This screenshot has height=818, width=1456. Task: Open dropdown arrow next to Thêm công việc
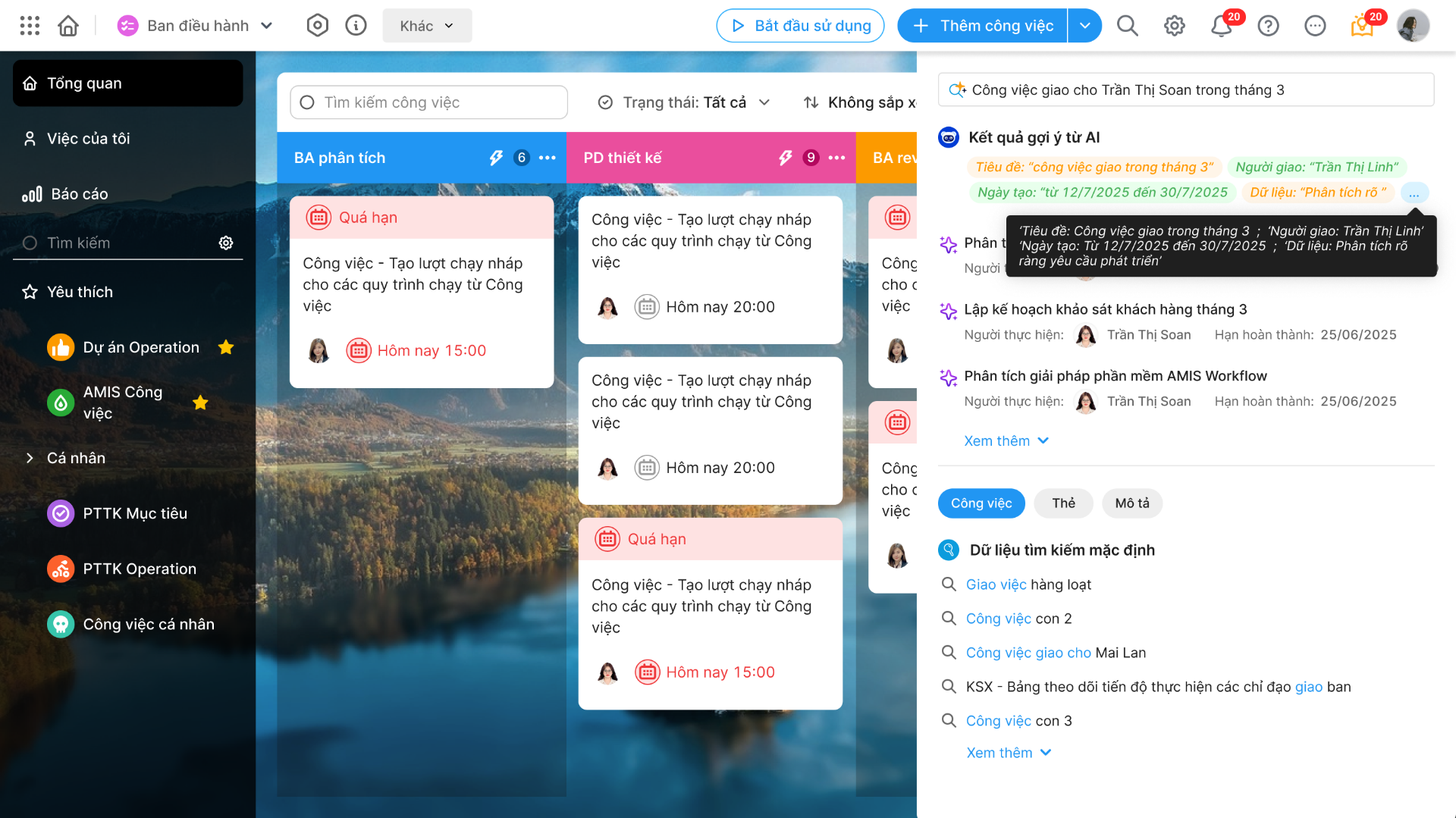click(x=1084, y=26)
